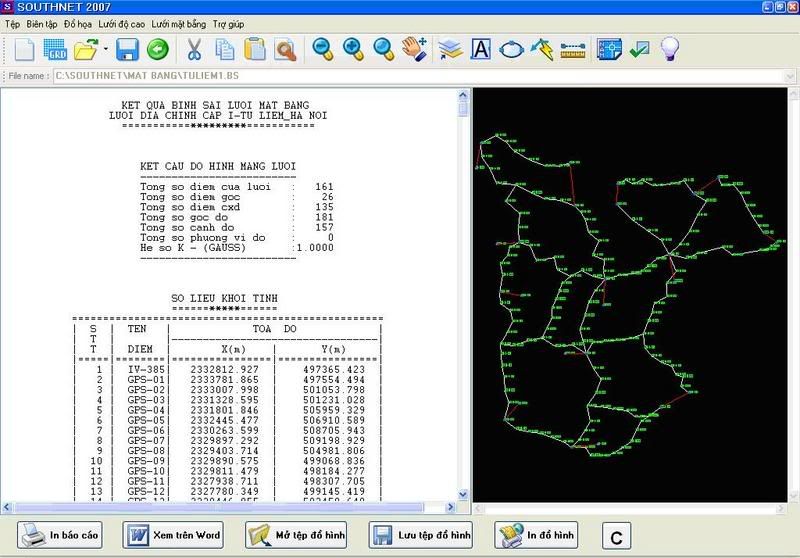Screen dimensions: 800x558
Task: Click the point name GPS-11
Action: (146, 481)
